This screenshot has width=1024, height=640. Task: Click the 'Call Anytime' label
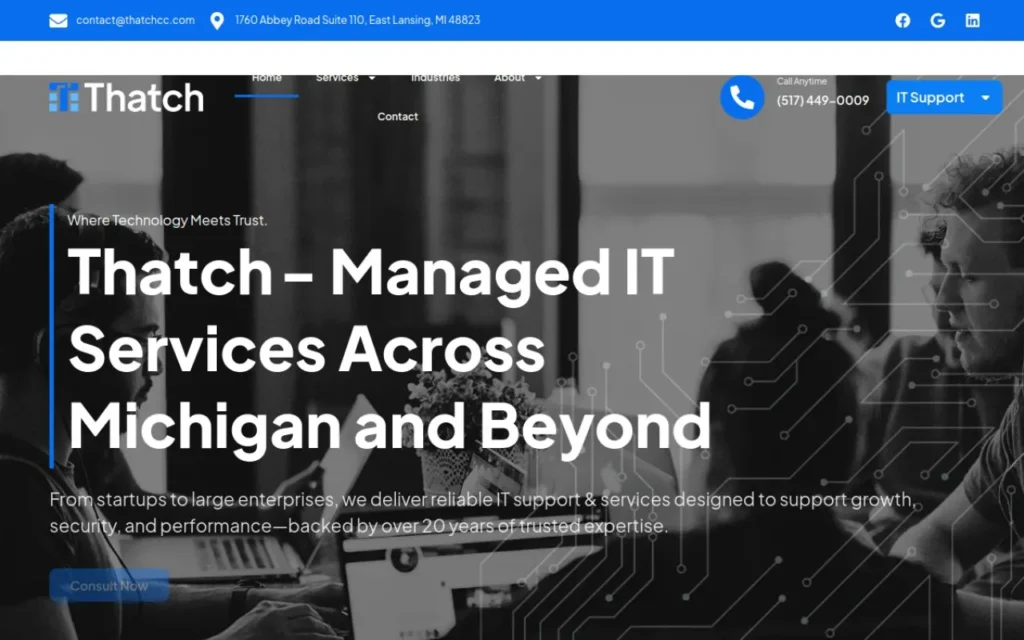coord(801,81)
